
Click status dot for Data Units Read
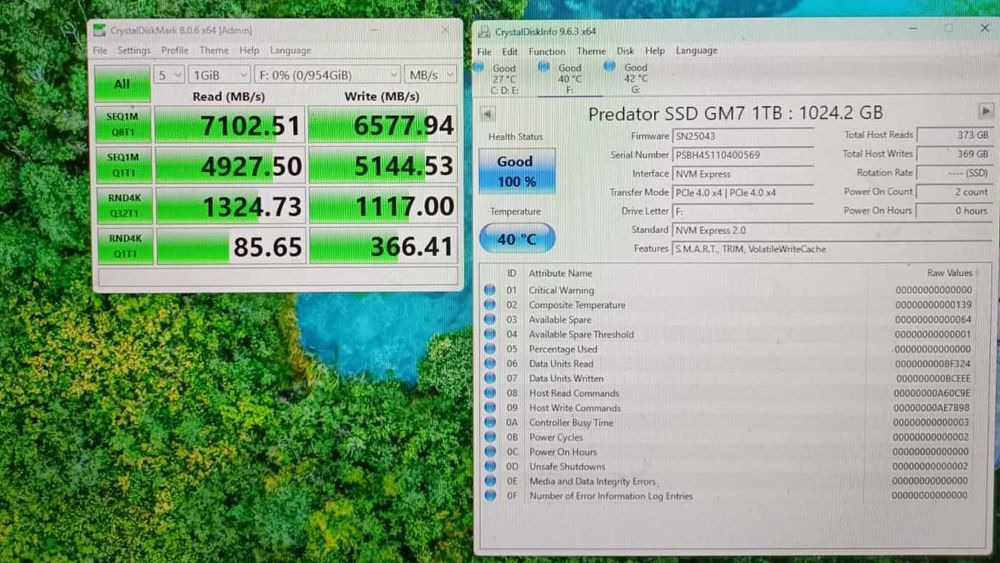pyautogui.click(x=490, y=363)
